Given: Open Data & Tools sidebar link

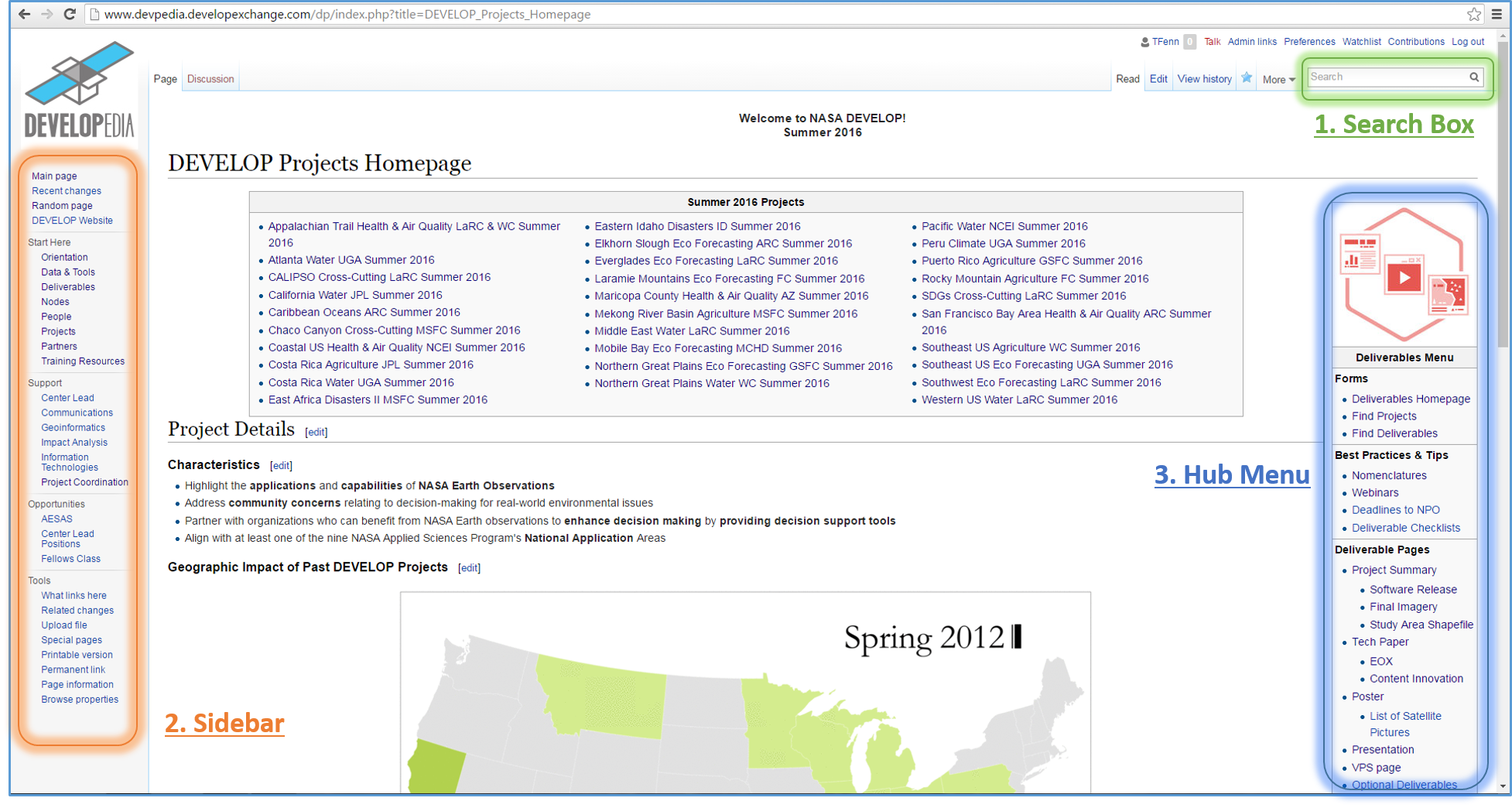Looking at the screenshot, I should (68, 272).
